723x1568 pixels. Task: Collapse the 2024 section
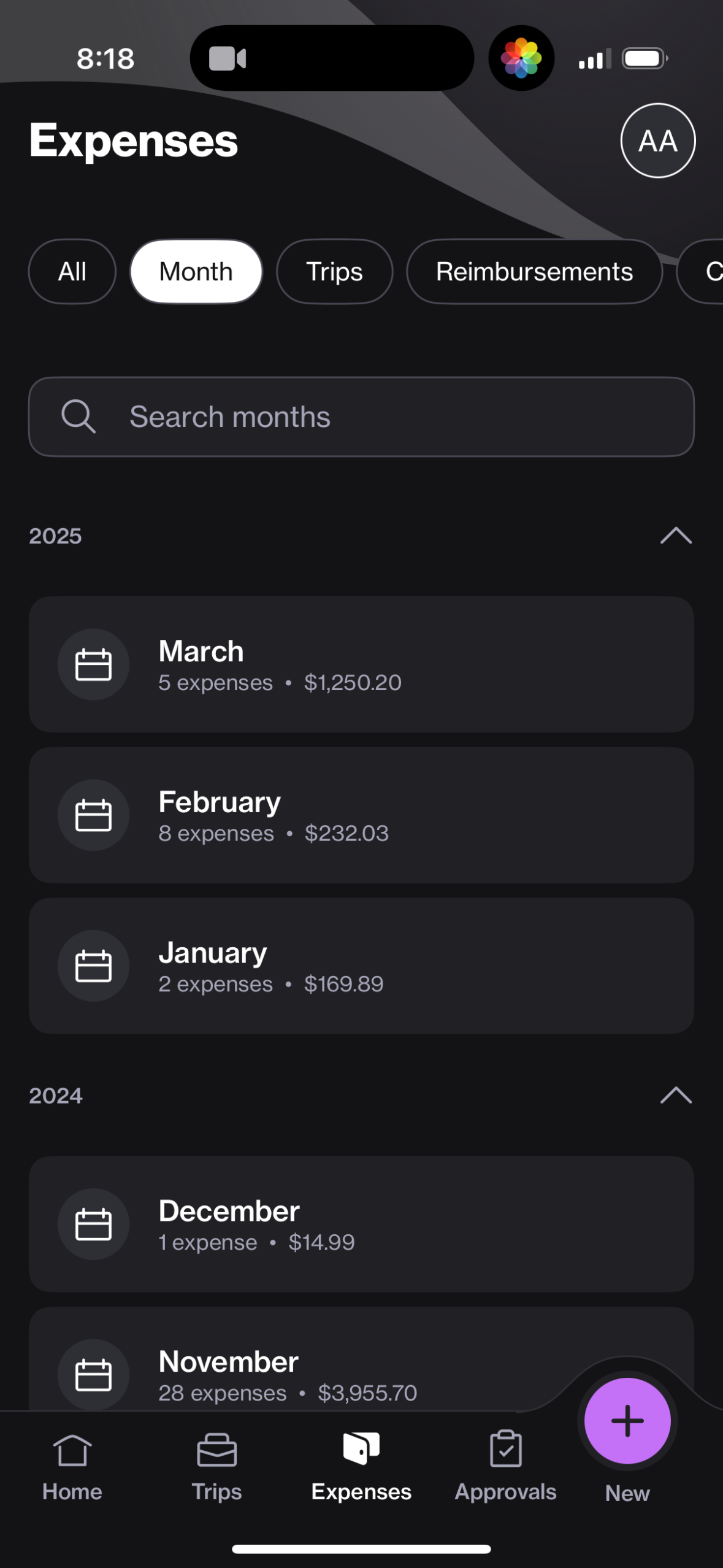(676, 1096)
